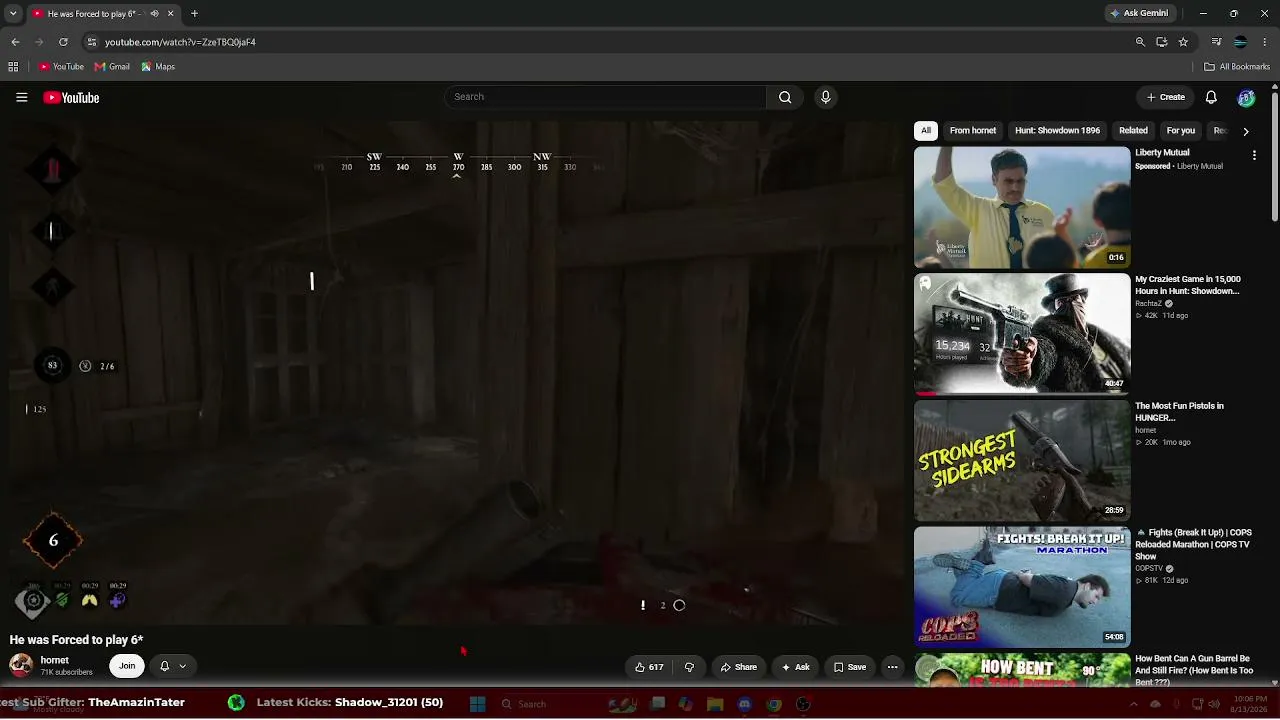Open the 'Strongest Sidearms' video thumbnail
The width and height of the screenshot is (1280, 720).
pos(1022,461)
